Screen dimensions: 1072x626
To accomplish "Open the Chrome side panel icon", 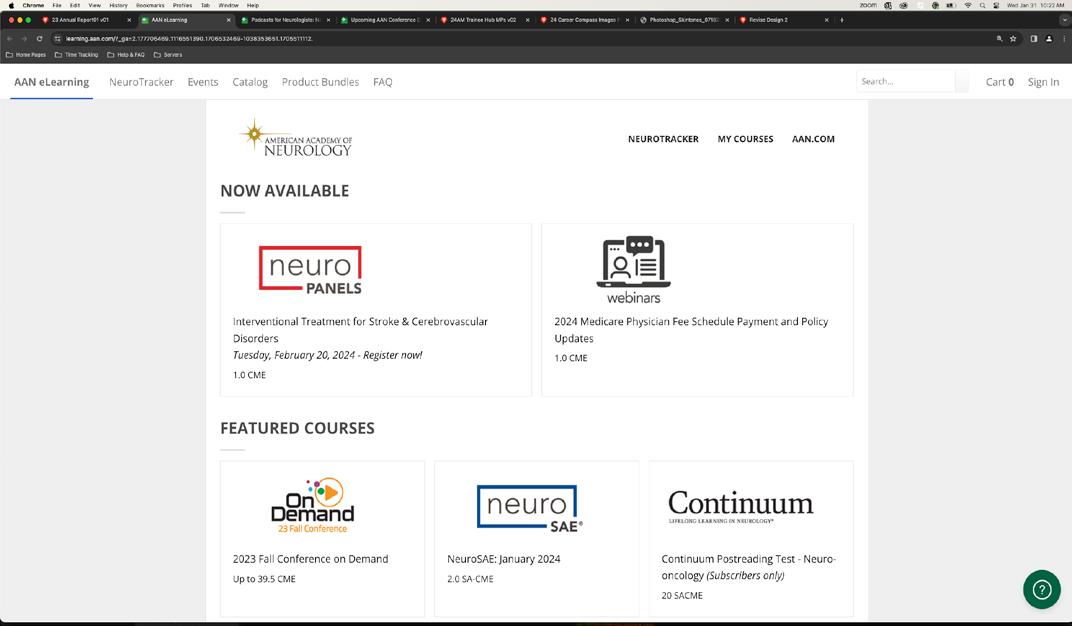I will (1034, 39).
